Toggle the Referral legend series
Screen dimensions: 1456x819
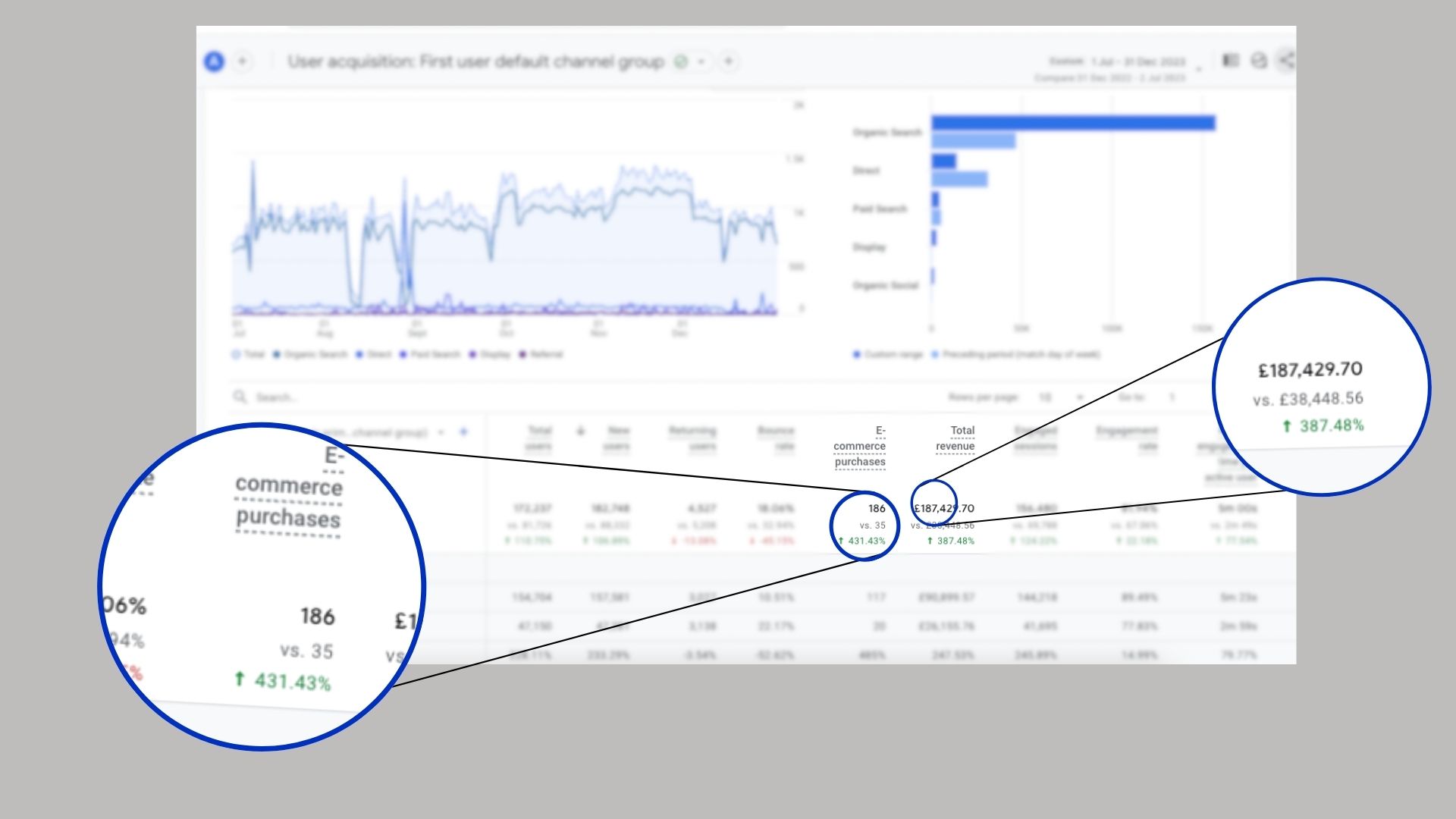coord(541,354)
